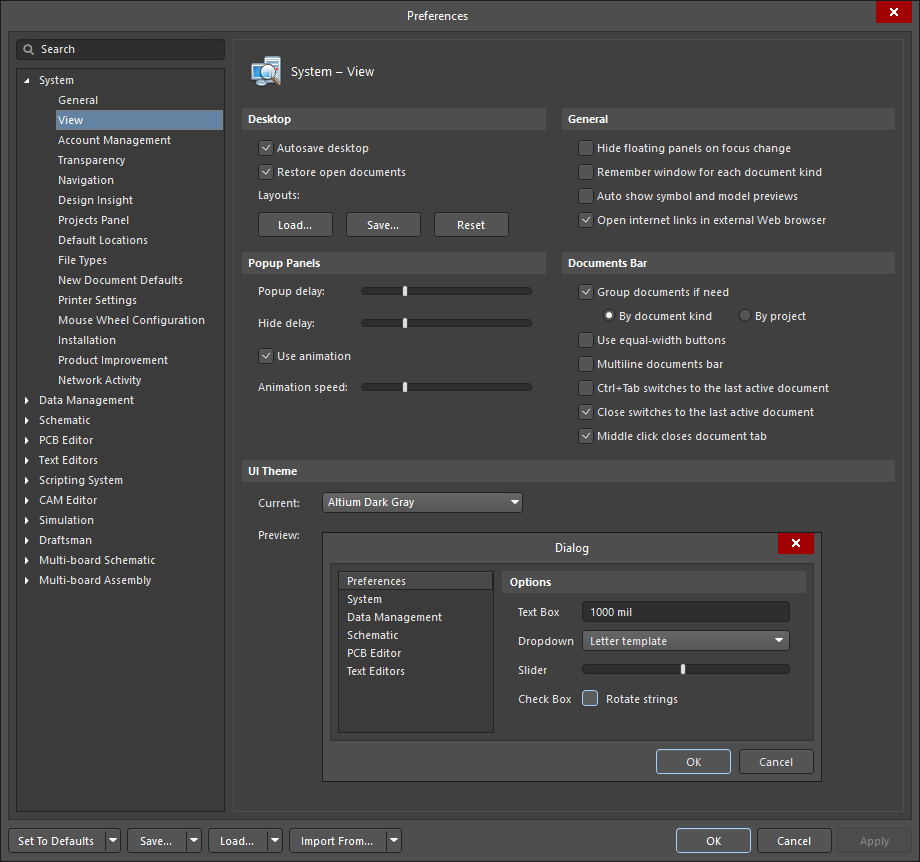The image size is (920, 862).
Task: Click the red close icon in the preview dialog
Action: 795,543
